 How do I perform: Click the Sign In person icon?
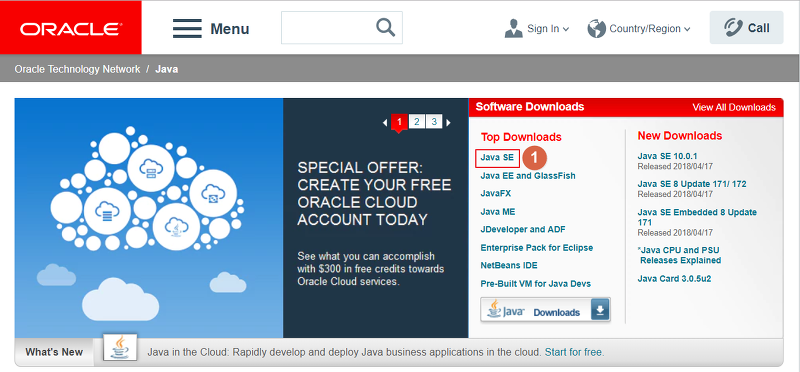[x=513, y=29]
